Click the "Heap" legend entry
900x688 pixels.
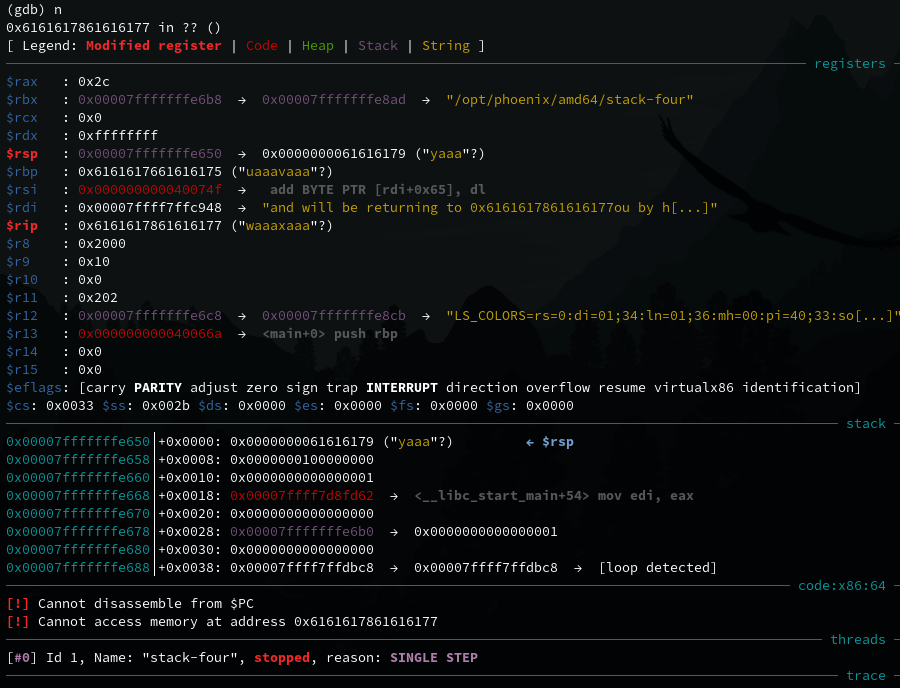pyautogui.click(x=317, y=45)
